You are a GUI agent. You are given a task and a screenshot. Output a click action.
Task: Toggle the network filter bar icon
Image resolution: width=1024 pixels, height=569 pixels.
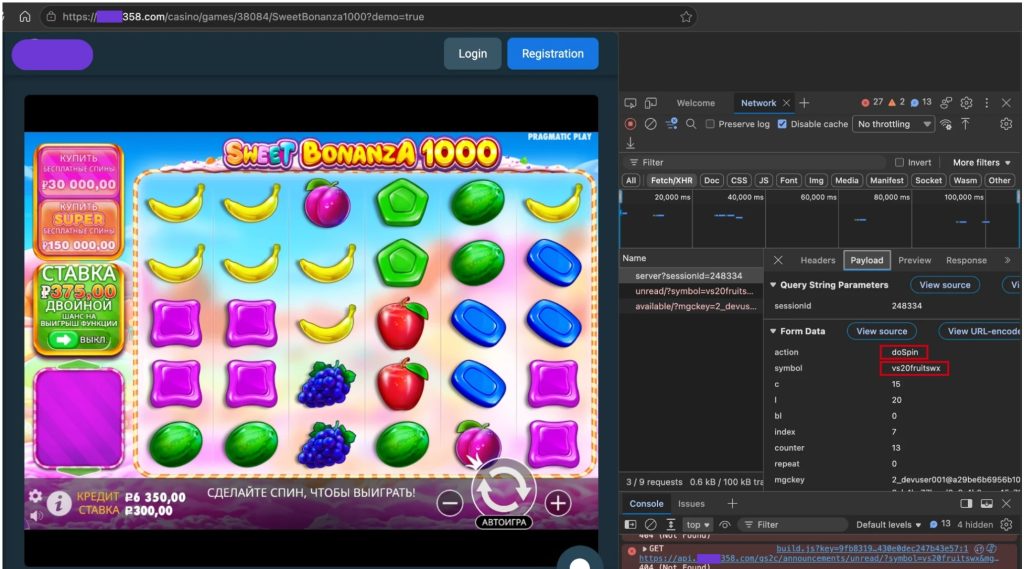(671, 123)
